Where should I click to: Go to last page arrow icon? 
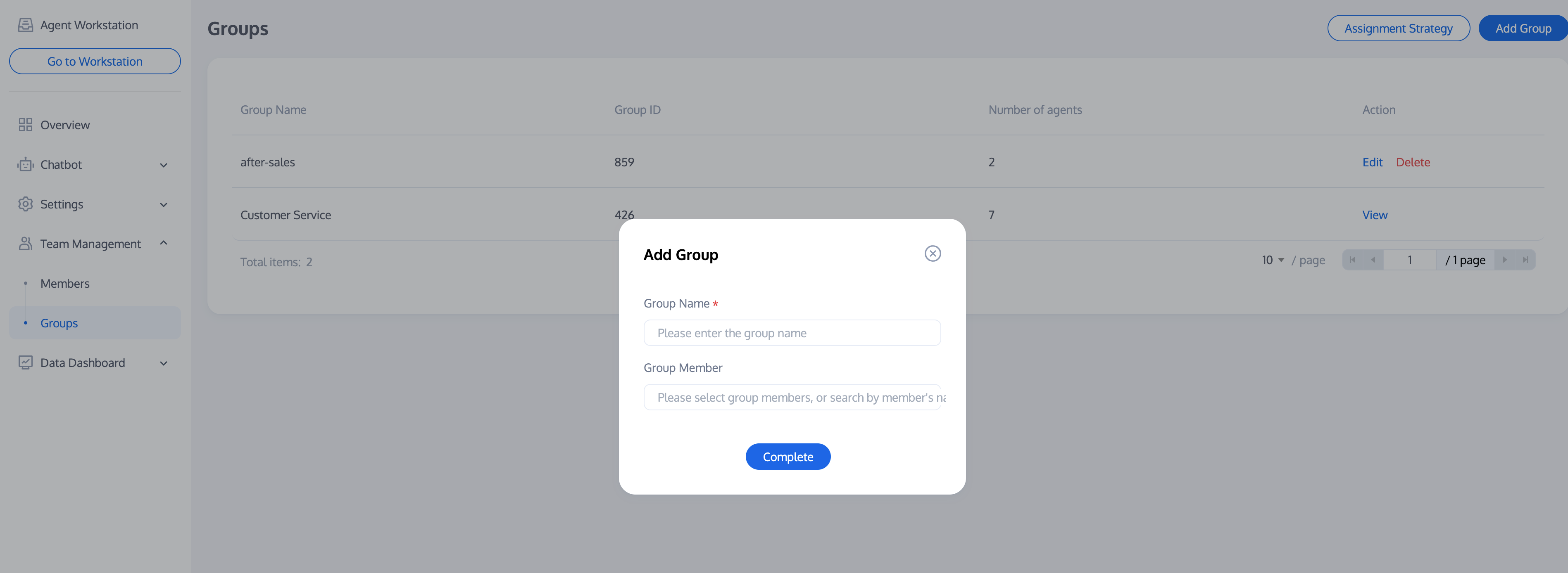(1525, 260)
